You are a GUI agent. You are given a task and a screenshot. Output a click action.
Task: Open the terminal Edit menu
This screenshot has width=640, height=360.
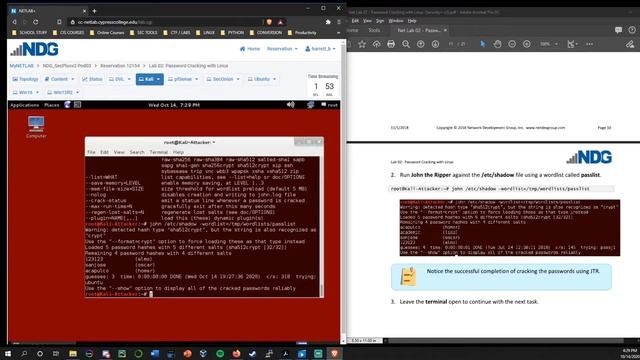tap(104, 152)
